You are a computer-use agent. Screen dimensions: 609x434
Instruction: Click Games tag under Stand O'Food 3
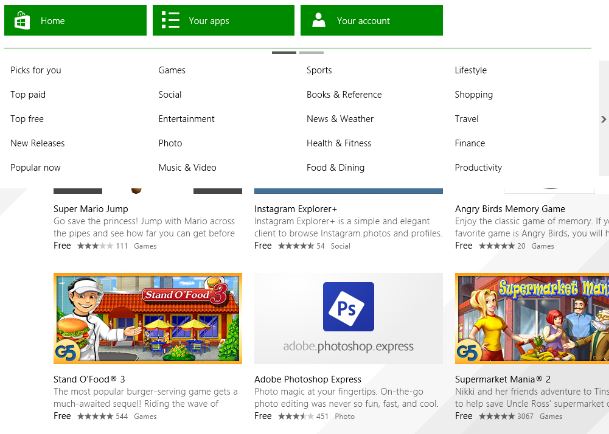click(x=145, y=416)
